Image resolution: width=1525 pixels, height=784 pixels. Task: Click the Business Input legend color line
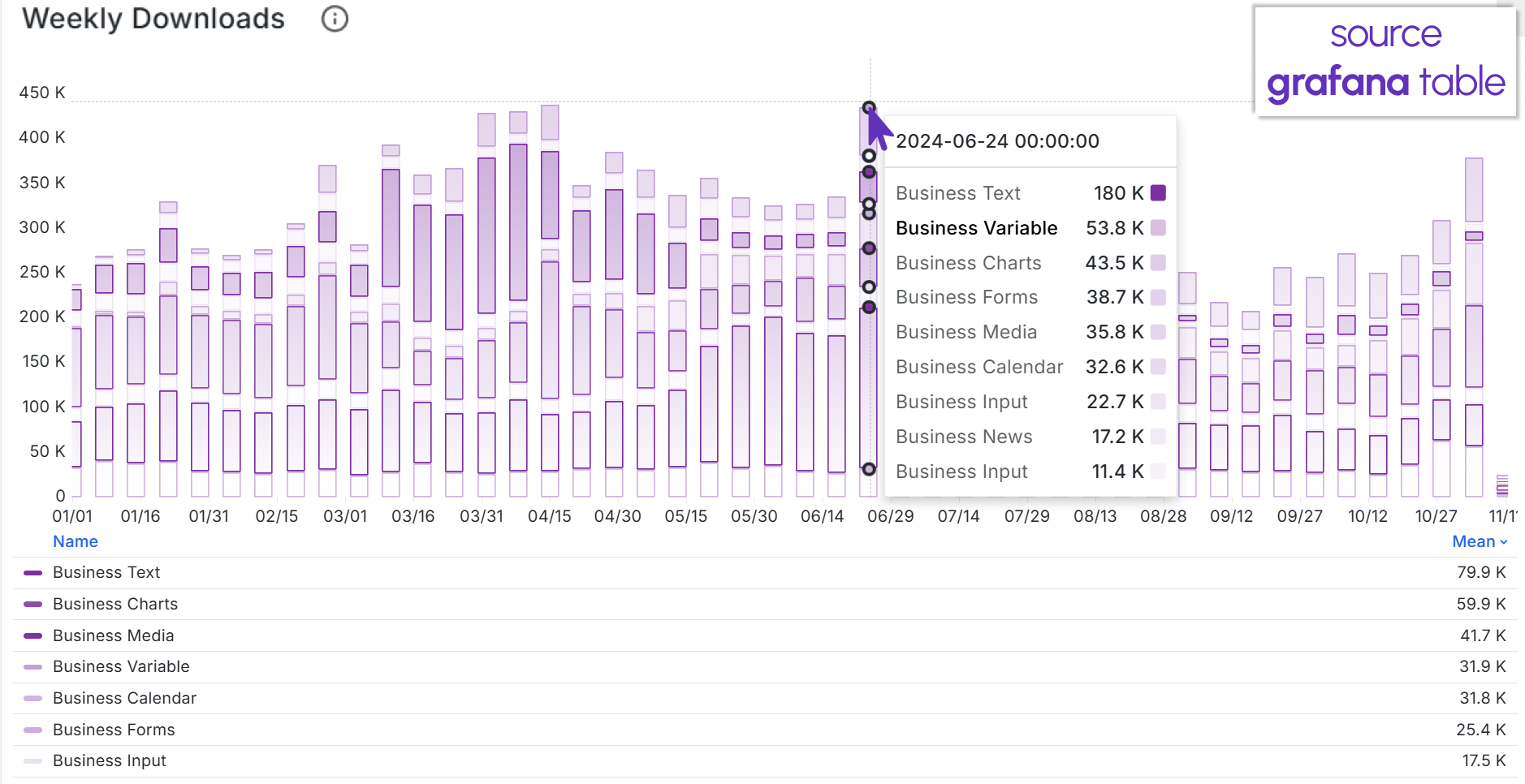[33, 761]
